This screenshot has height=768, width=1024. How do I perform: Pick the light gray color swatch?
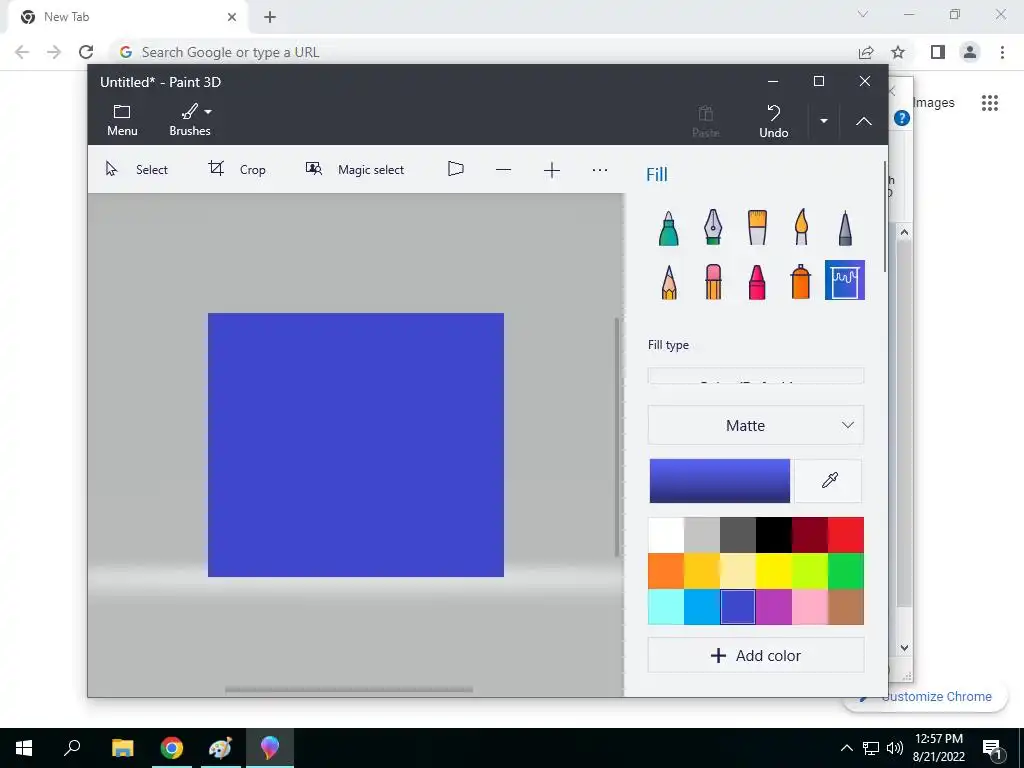pos(701,535)
